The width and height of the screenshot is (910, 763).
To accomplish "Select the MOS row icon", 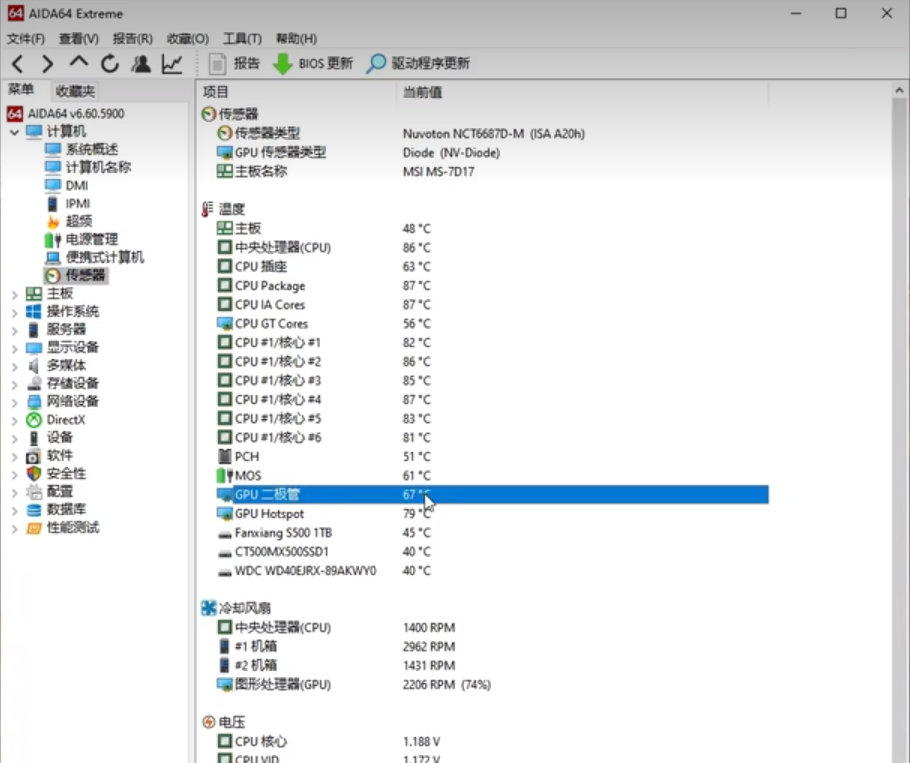I will point(224,476).
